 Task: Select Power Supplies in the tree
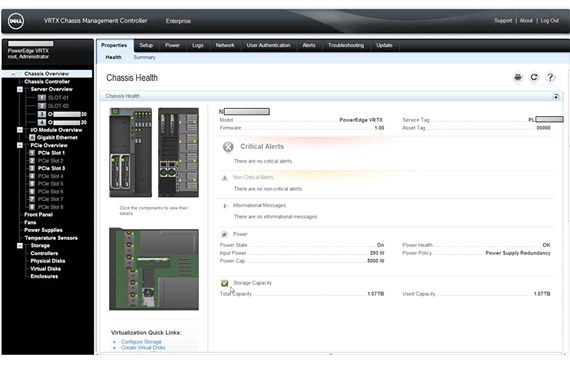click(43, 230)
